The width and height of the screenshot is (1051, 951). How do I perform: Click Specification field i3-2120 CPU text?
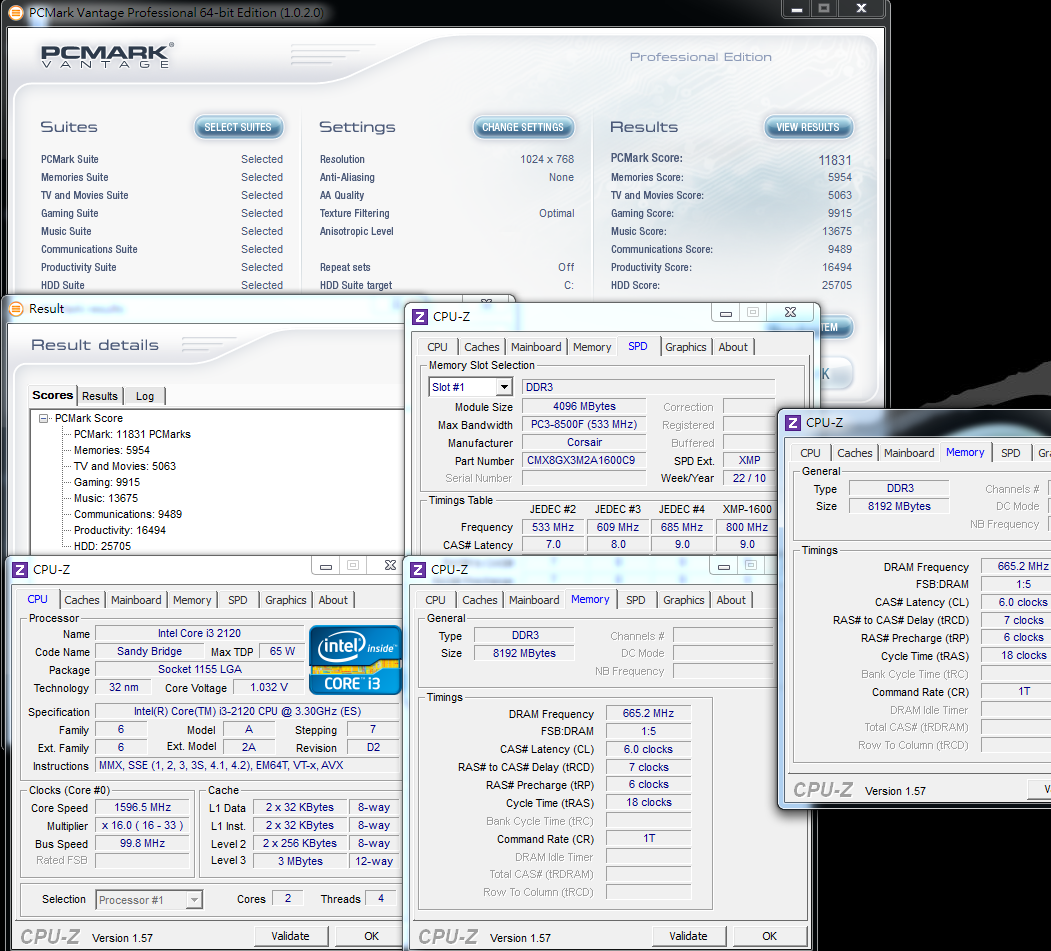(x=247, y=712)
